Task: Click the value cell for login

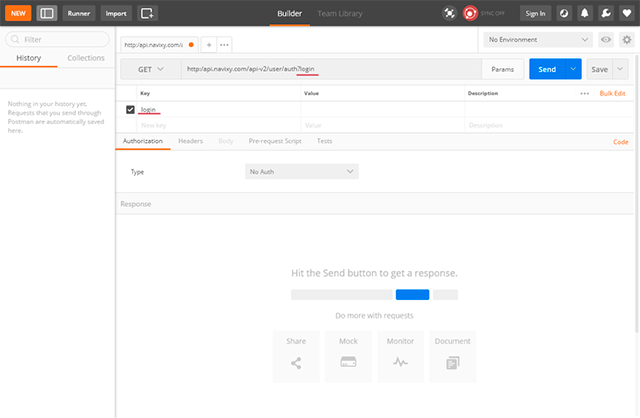Action: click(383, 109)
